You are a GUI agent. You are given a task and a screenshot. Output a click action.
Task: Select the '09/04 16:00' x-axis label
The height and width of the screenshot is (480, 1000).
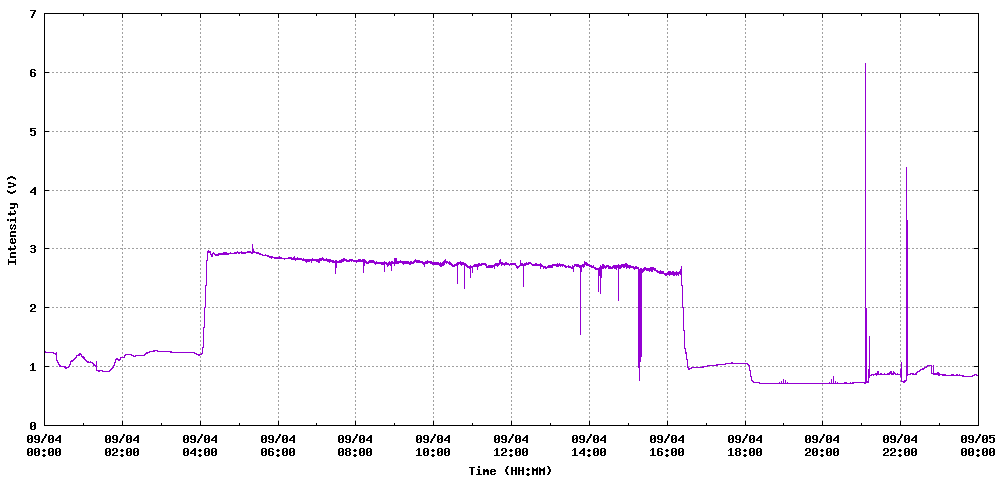pyautogui.click(x=666, y=446)
